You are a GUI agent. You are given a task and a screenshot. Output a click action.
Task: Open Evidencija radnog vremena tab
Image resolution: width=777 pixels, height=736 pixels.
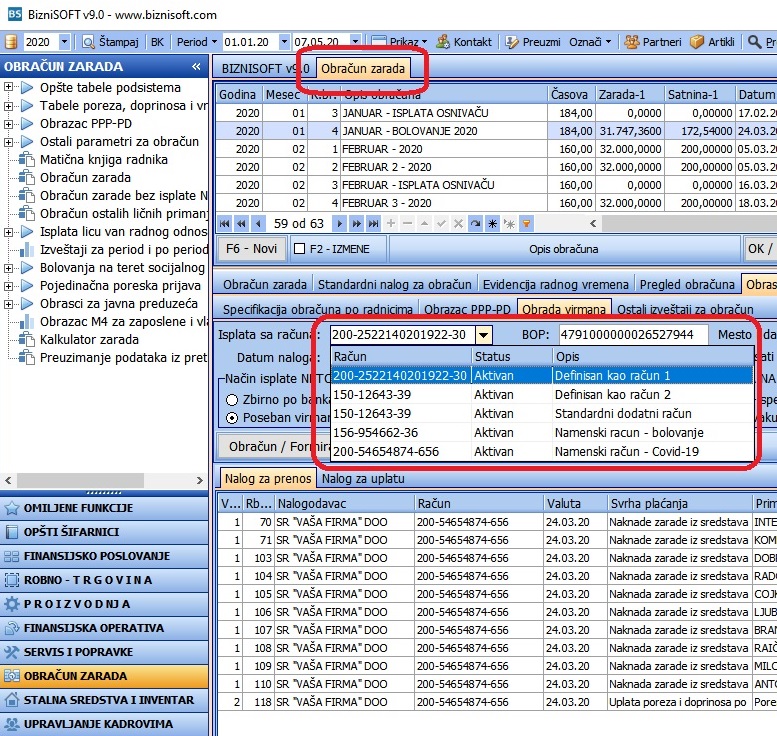(555, 284)
